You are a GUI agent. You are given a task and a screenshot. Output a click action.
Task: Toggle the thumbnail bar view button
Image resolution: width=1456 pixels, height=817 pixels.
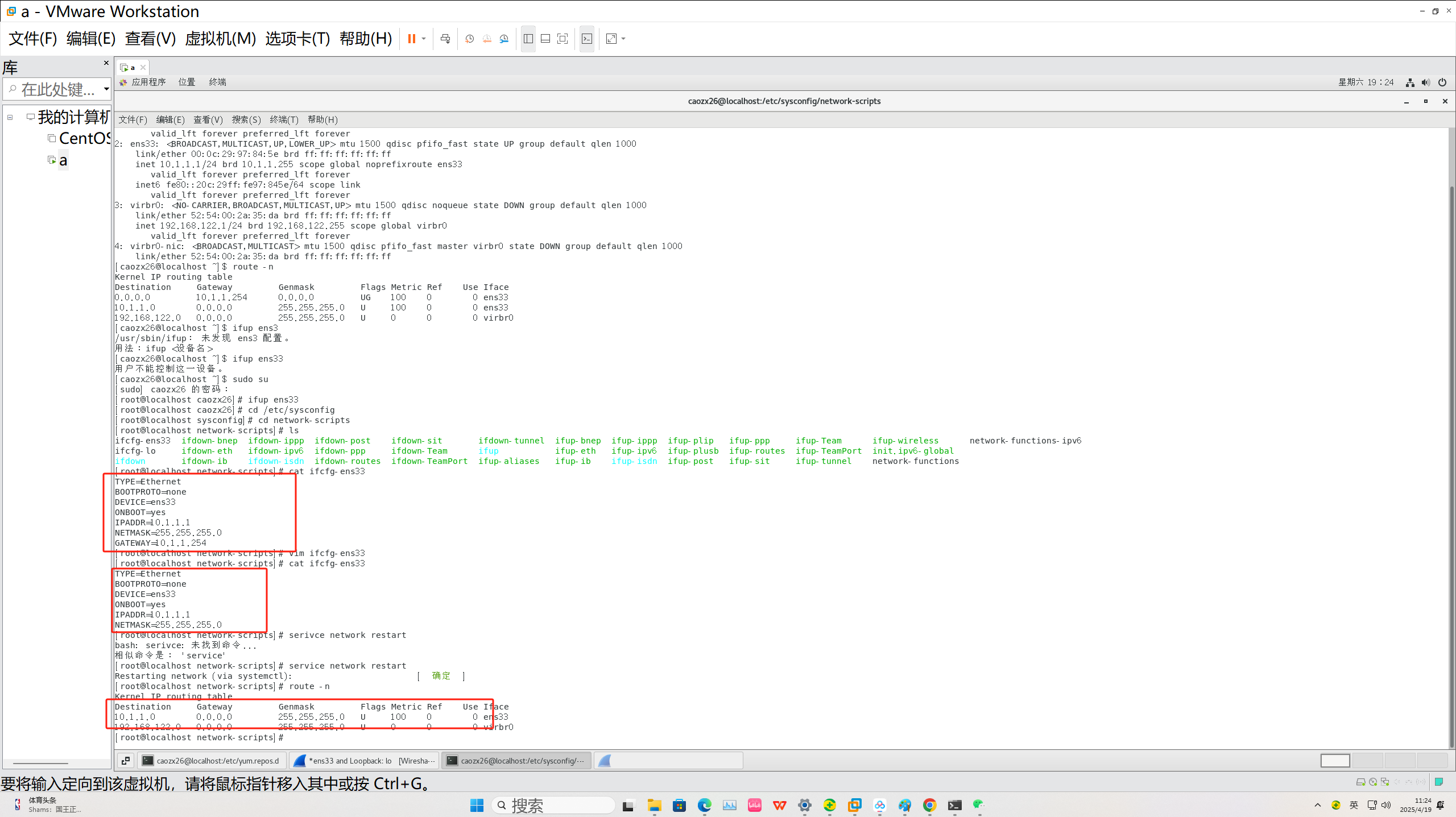[545, 39]
